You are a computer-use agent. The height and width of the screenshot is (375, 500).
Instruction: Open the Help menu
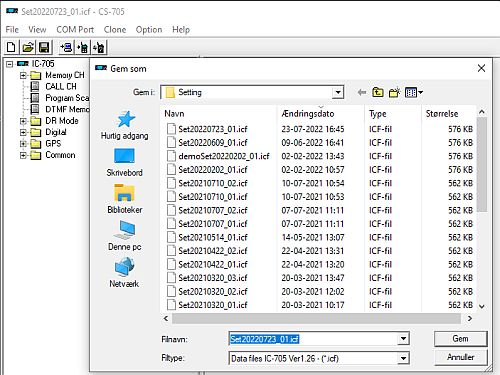pos(181,30)
